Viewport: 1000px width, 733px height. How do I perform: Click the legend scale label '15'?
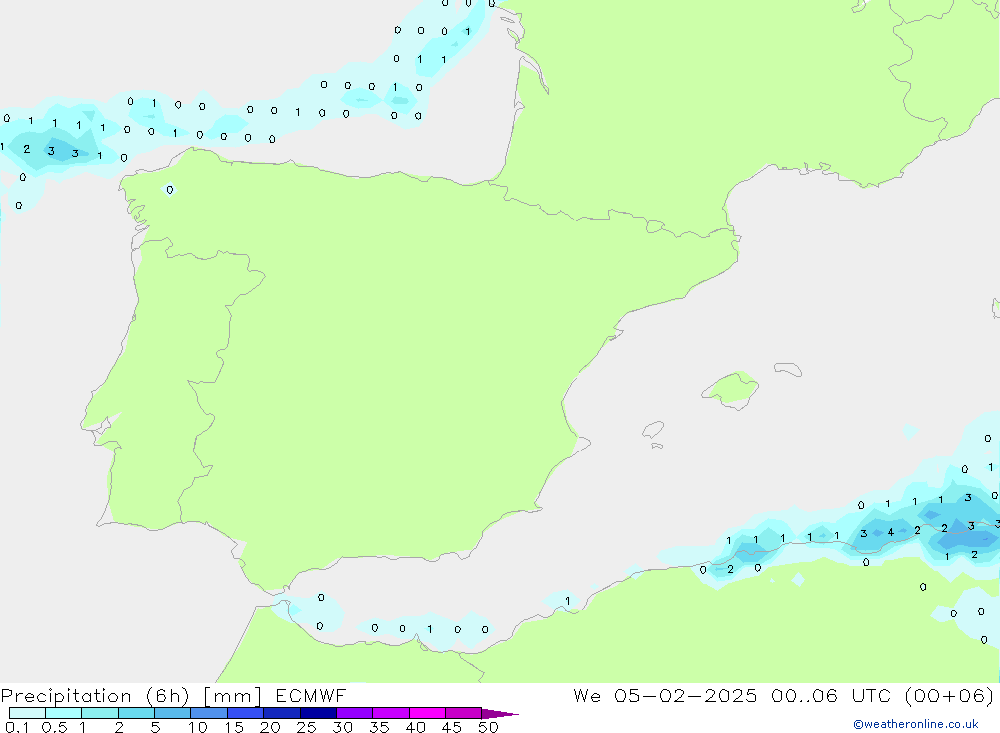pos(234,727)
